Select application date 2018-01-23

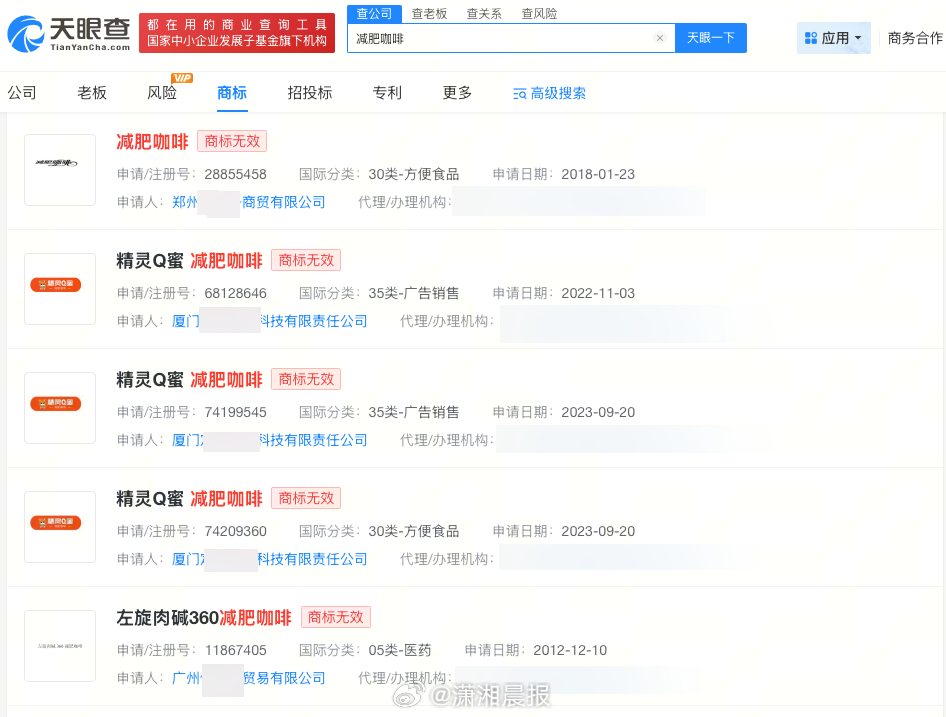click(598, 174)
